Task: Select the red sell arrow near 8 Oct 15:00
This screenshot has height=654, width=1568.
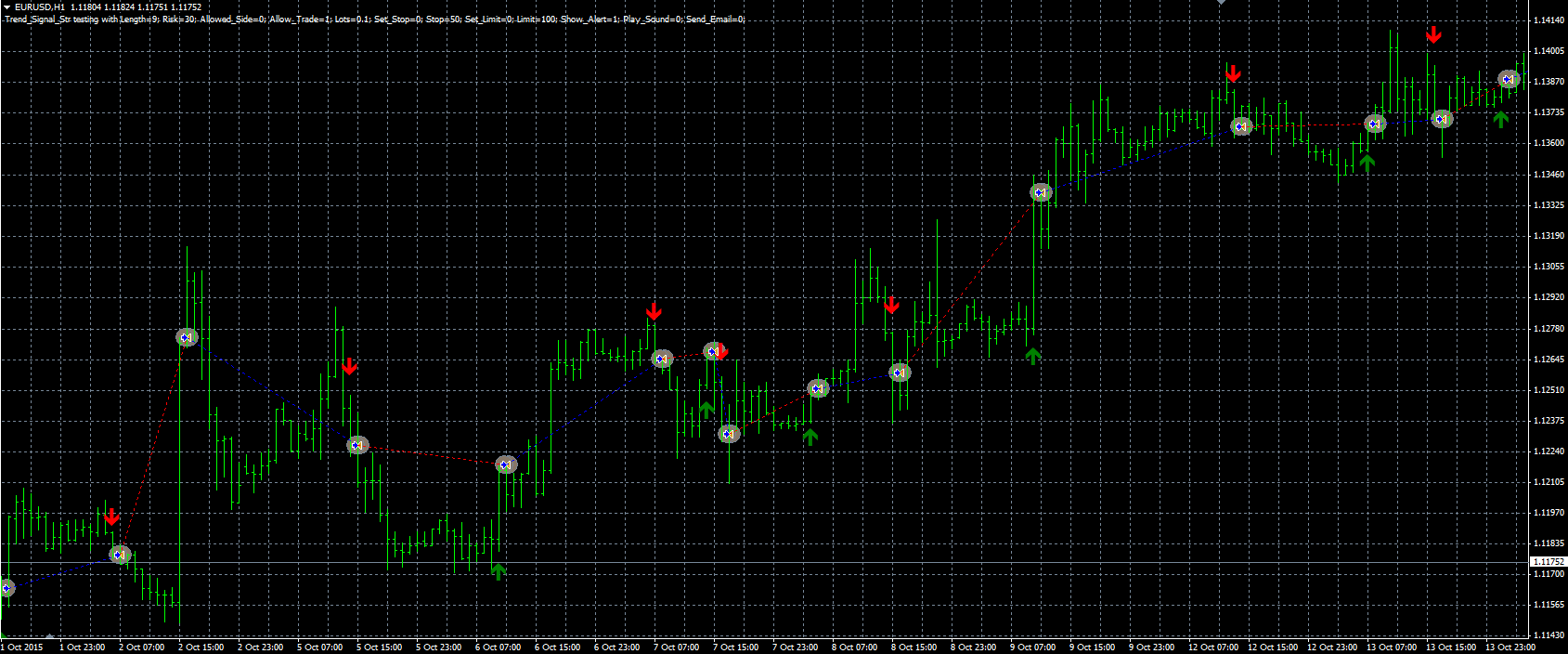Action: click(x=892, y=305)
